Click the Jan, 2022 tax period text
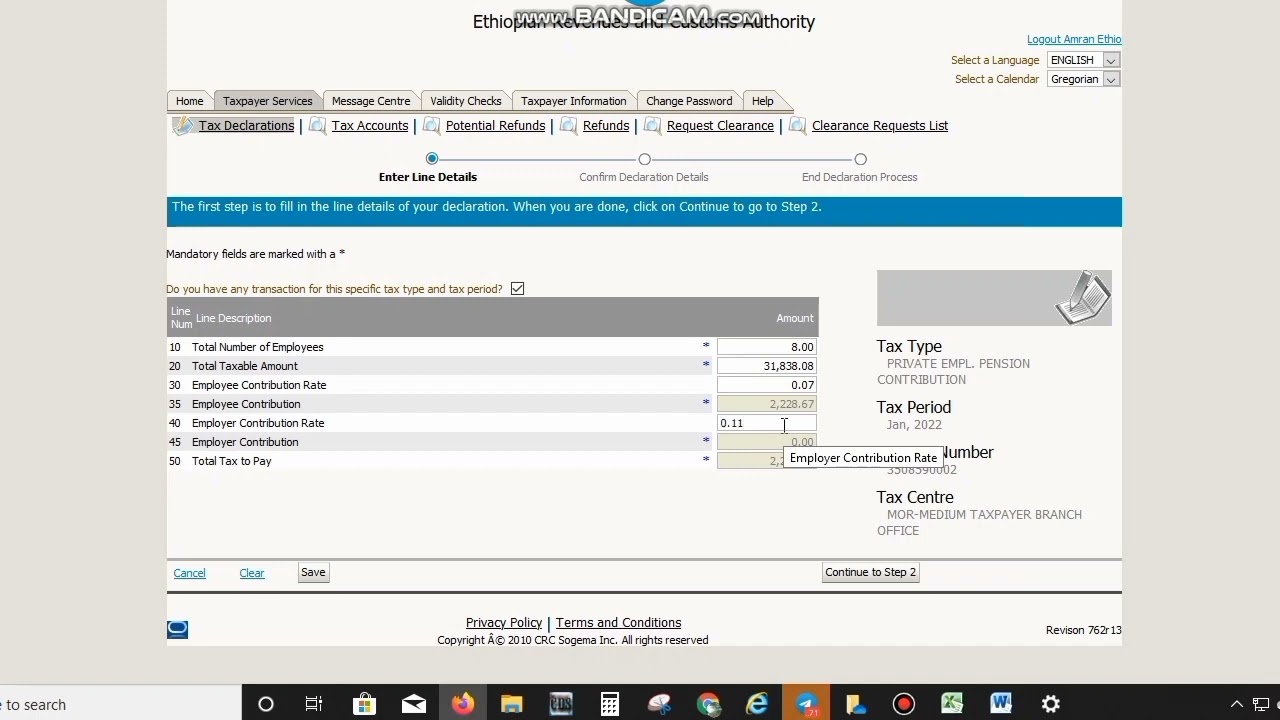 coord(914,425)
